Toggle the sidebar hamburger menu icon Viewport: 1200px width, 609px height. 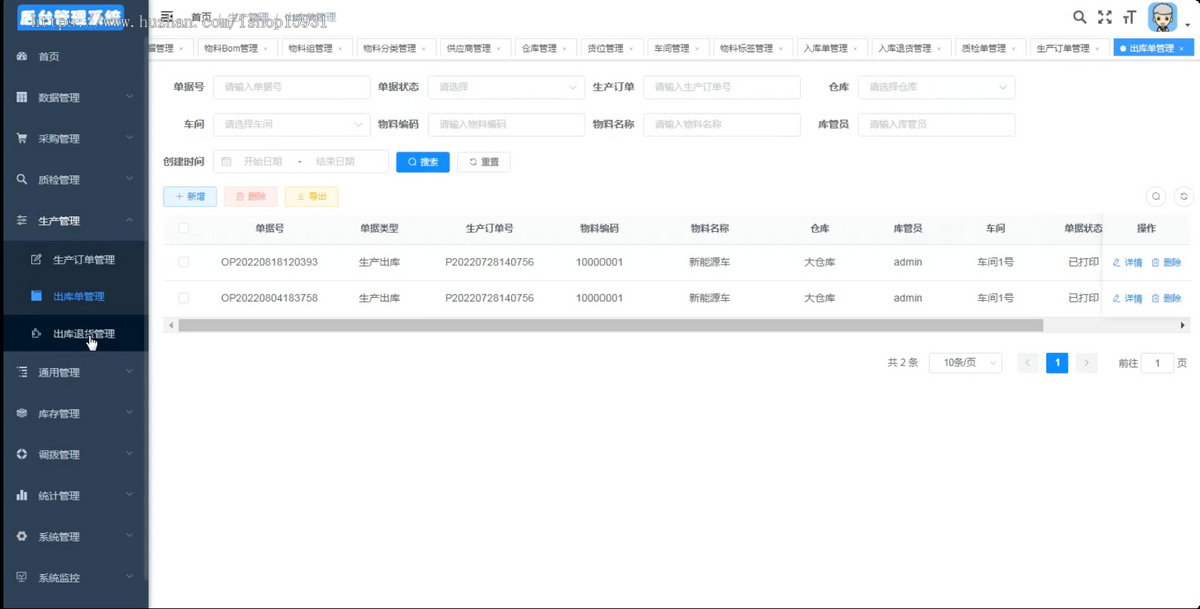(x=167, y=16)
